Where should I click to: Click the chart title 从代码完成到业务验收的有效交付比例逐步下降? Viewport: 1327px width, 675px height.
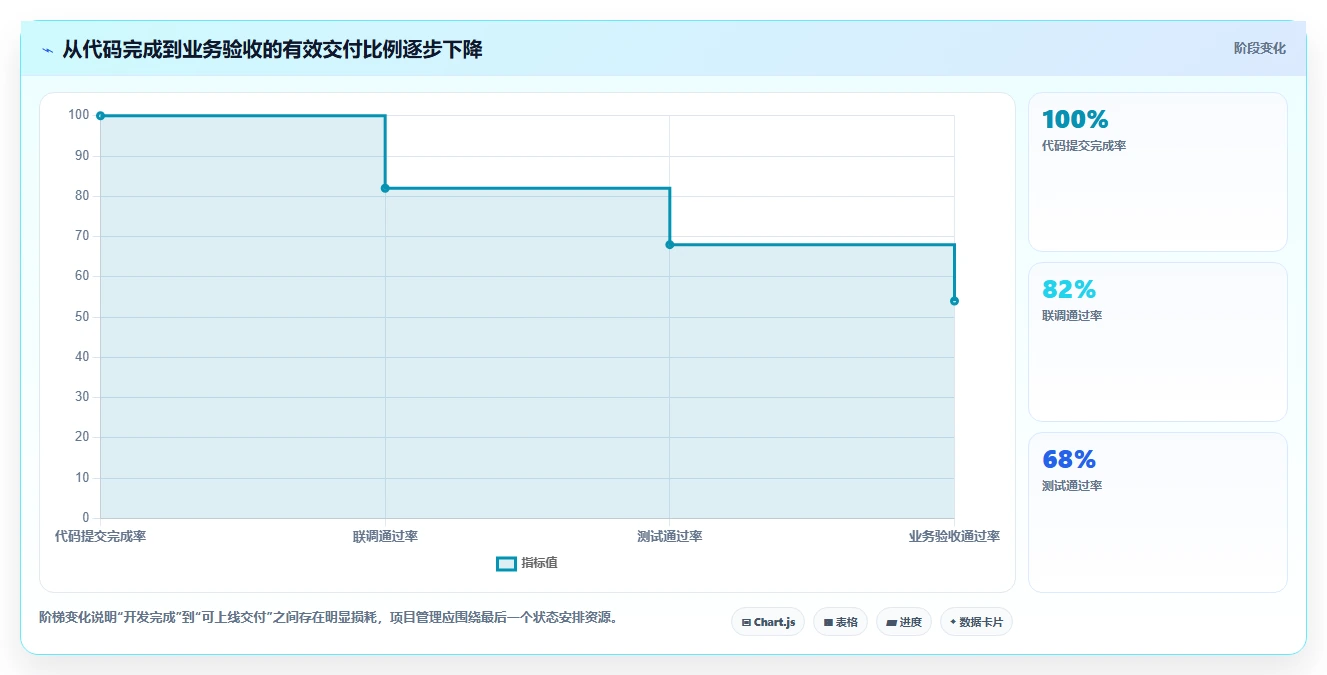tap(272, 49)
